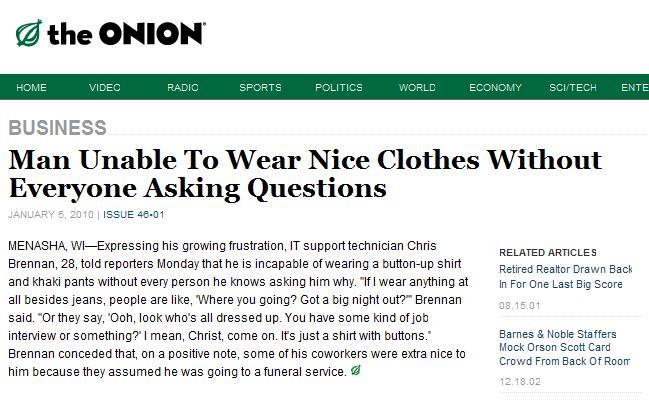The width and height of the screenshot is (649, 405).
Task: Open the article headline link
Action: (304, 173)
